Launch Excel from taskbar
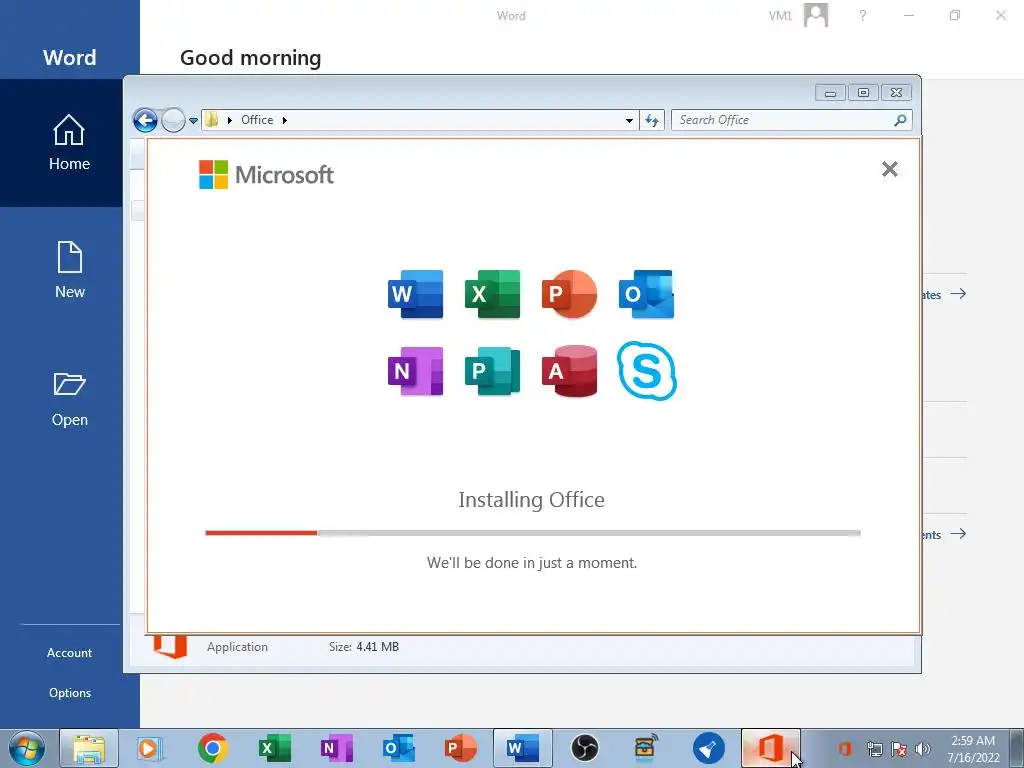 274,748
